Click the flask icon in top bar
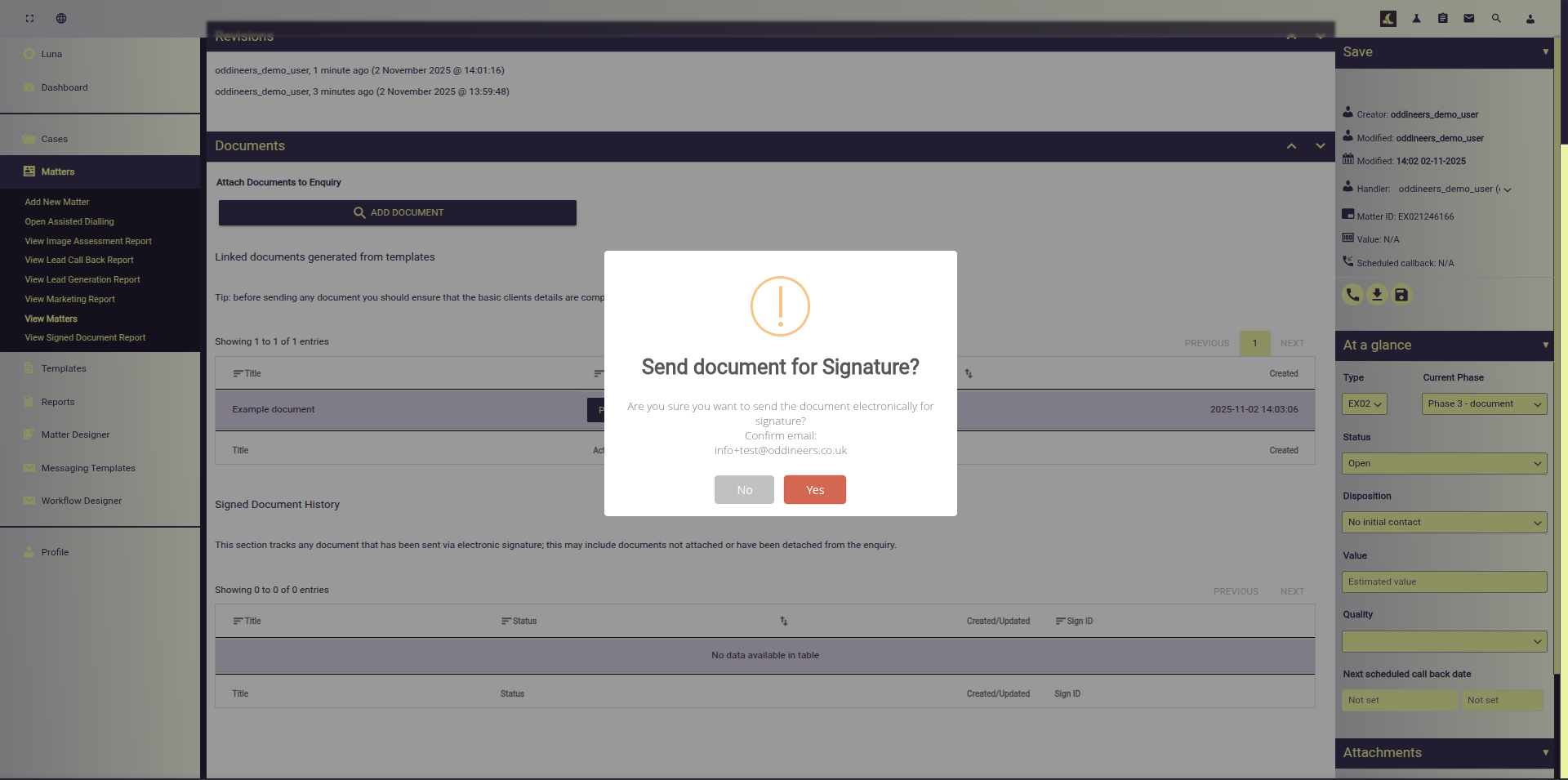 click(x=1416, y=18)
